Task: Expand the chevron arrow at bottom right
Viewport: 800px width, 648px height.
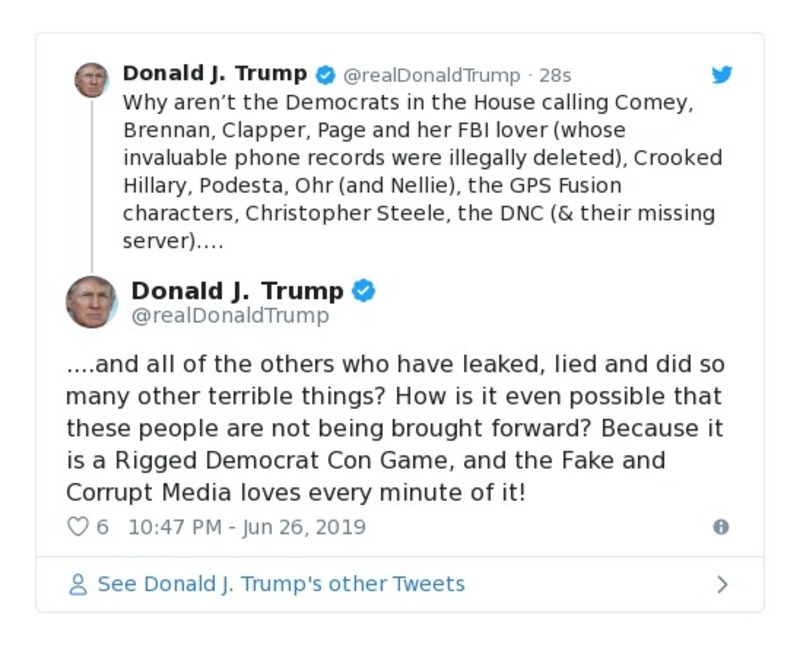Action: pyautogui.click(x=724, y=584)
